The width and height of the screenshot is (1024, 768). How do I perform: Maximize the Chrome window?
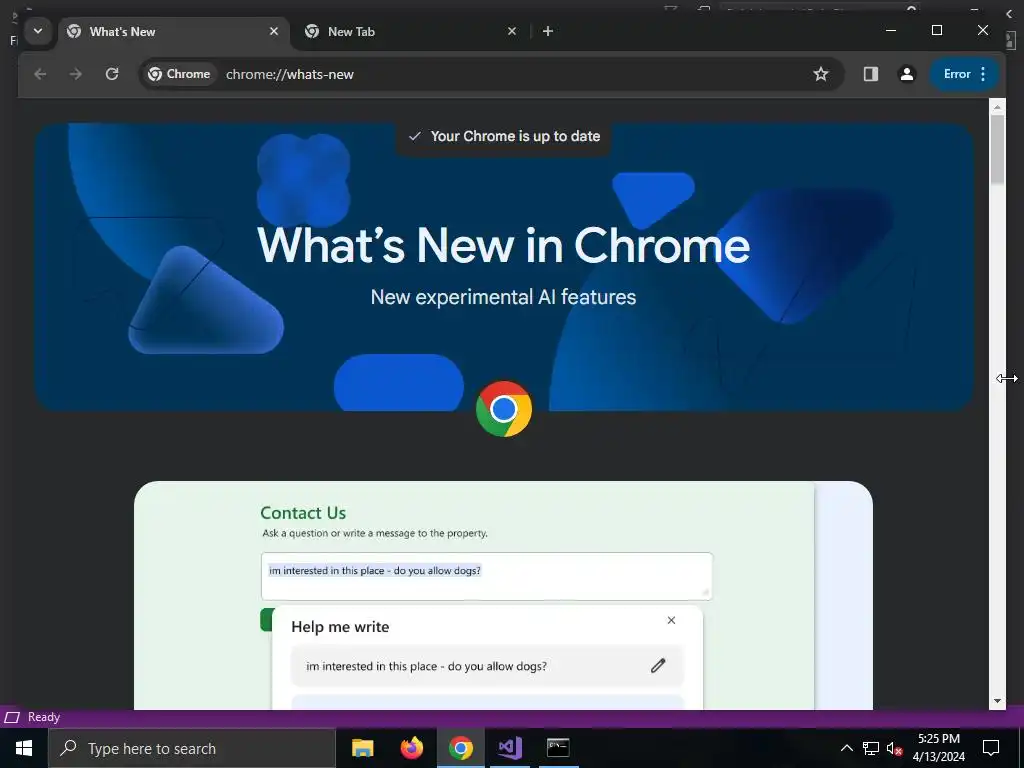pyautogui.click(x=937, y=31)
